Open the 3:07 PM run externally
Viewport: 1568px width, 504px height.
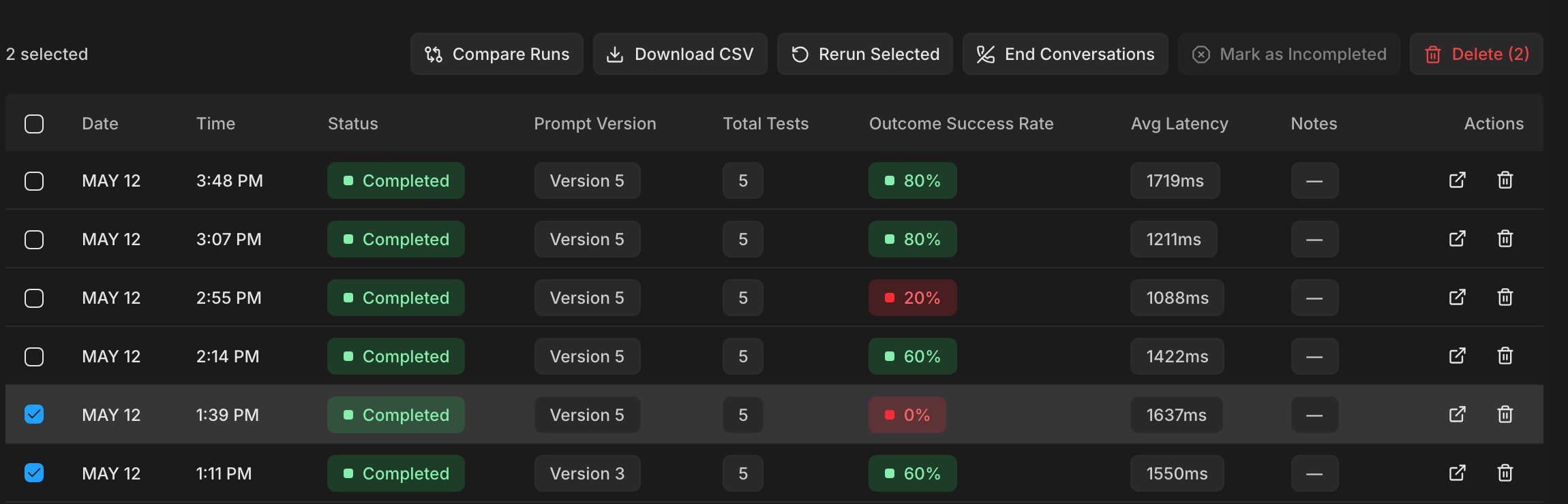coord(1457,239)
